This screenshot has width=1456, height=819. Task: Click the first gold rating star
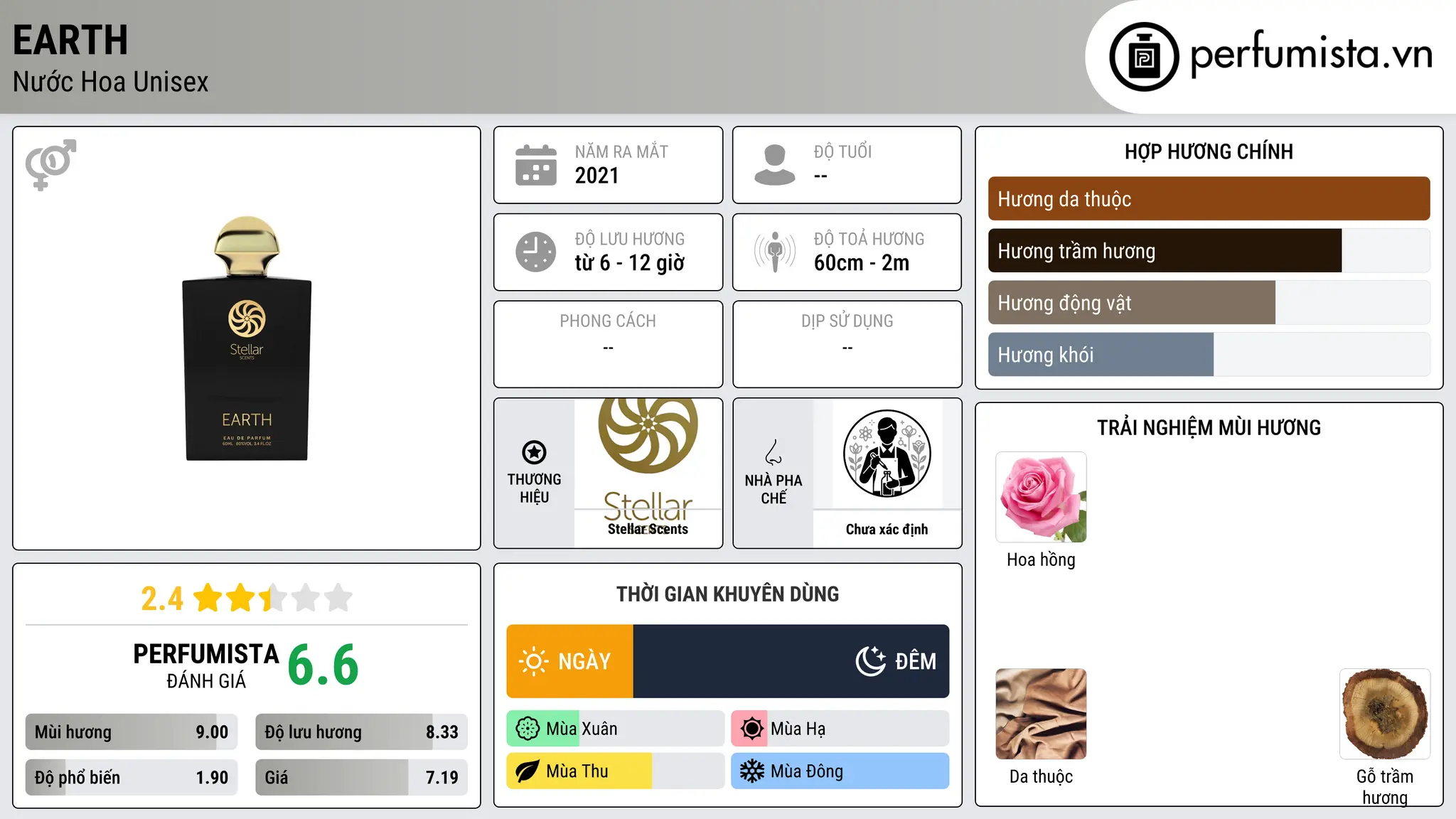pos(208,598)
